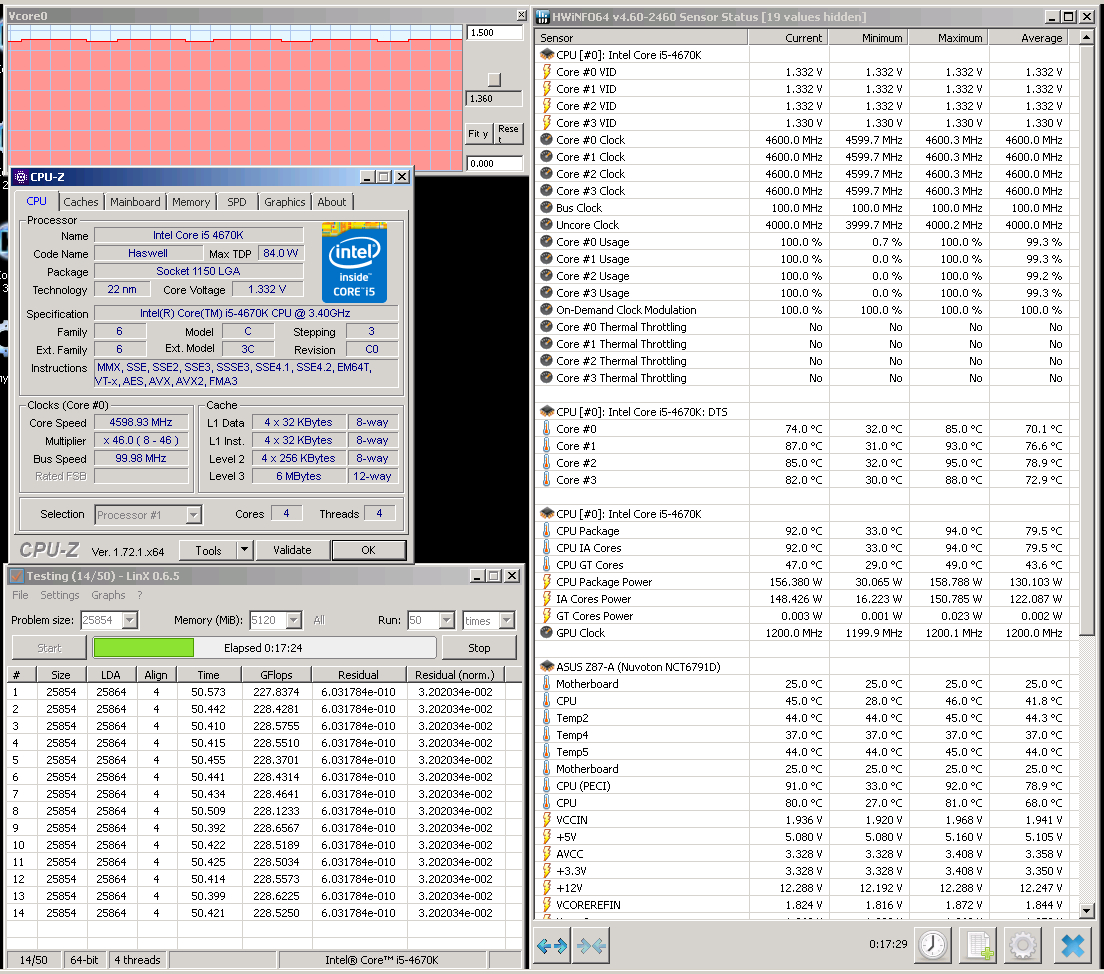This screenshot has width=1104, height=974.
Task: Switch to the Memory tab in CPU-Z
Action: 192,202
